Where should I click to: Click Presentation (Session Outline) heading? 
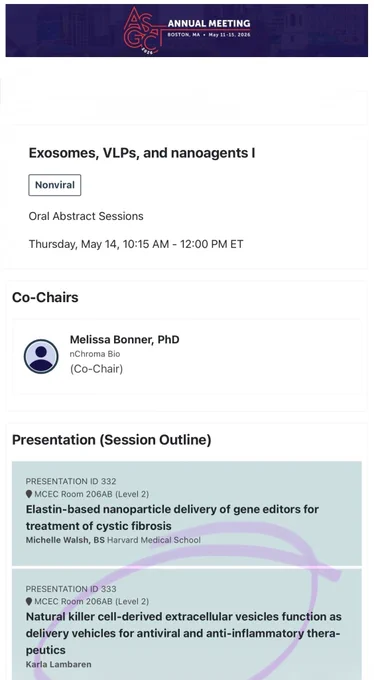pyautogui.click(x=112, y=440)
